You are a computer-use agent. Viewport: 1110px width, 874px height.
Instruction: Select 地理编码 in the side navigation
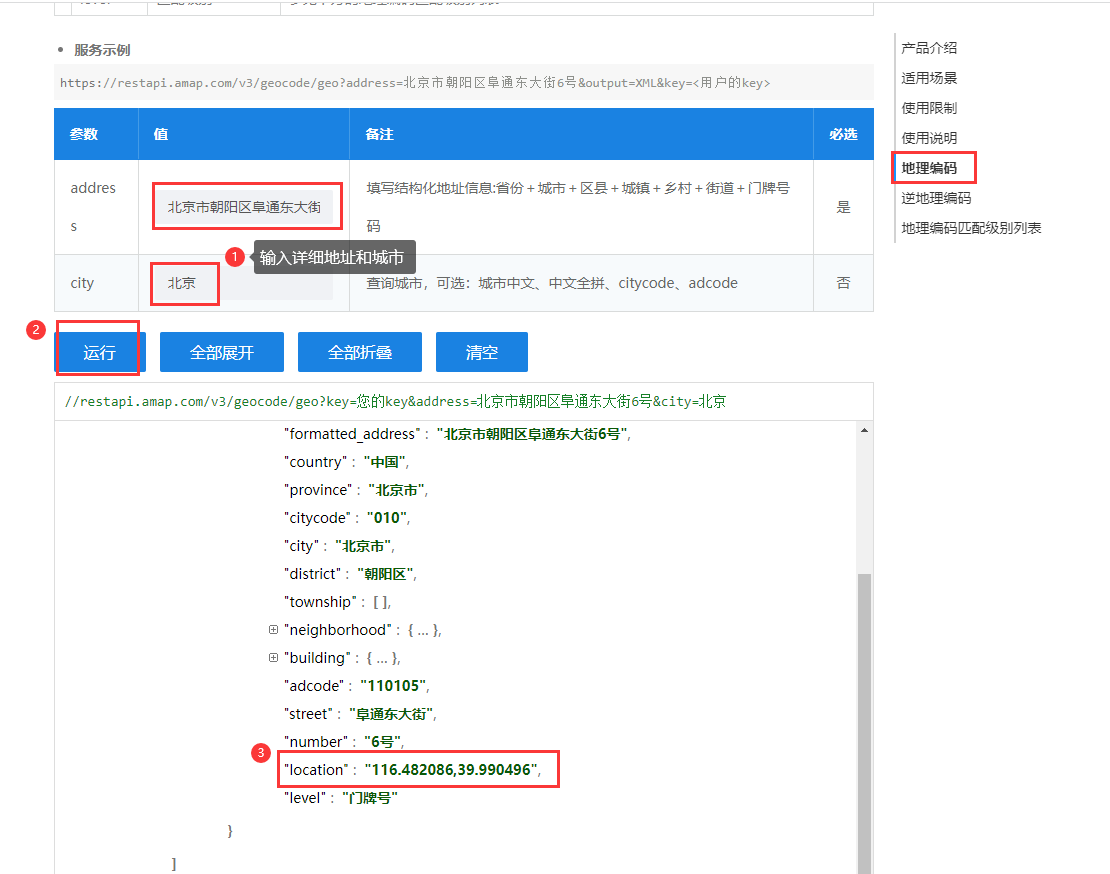(929, 168)
